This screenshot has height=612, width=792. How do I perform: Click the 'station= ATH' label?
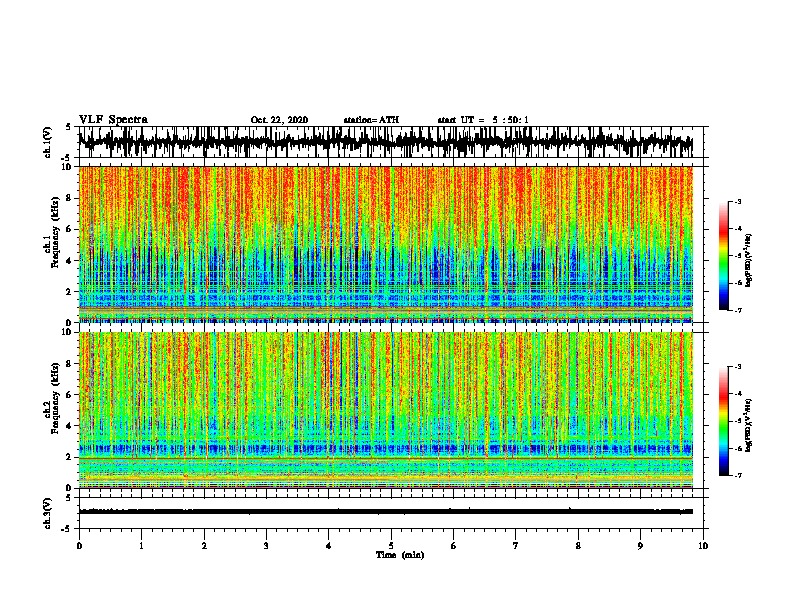371,120
